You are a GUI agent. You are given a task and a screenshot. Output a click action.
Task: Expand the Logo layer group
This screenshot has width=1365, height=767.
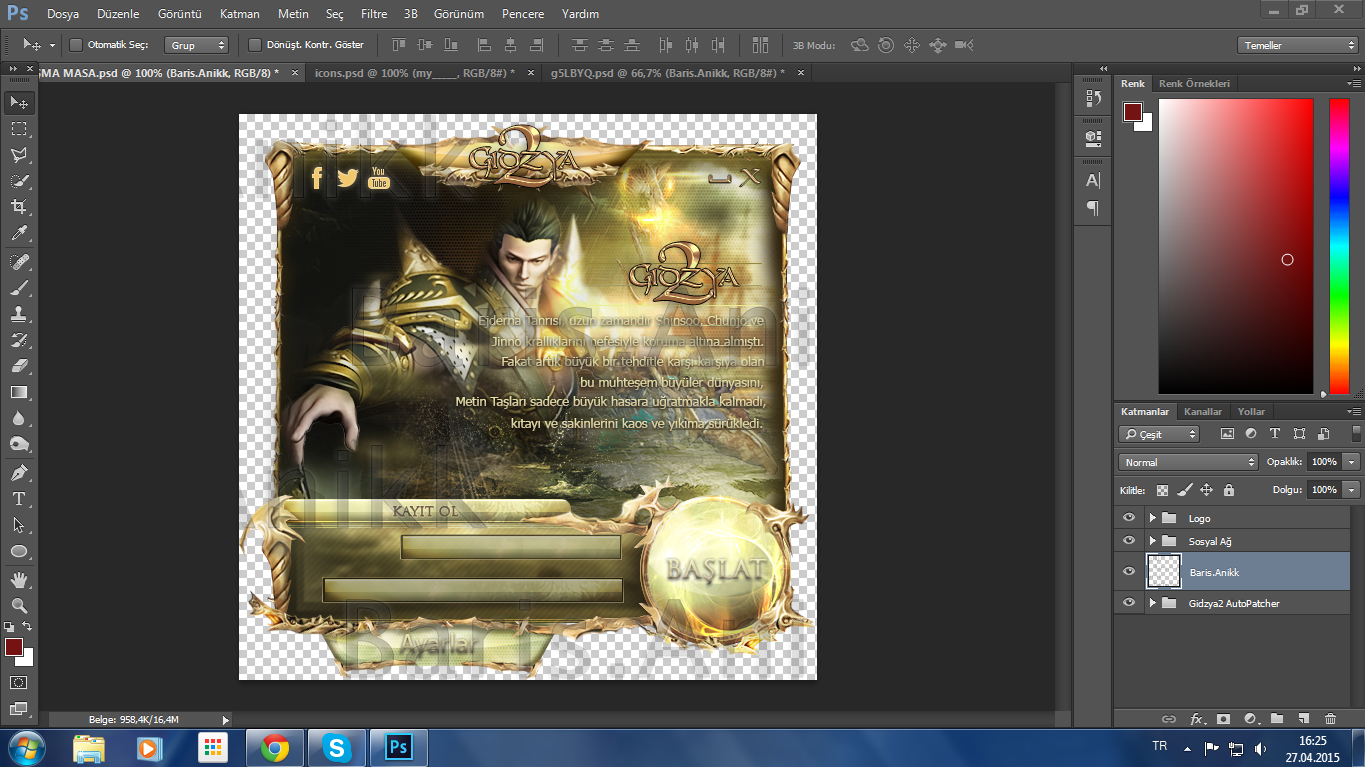pos(1152,518)
